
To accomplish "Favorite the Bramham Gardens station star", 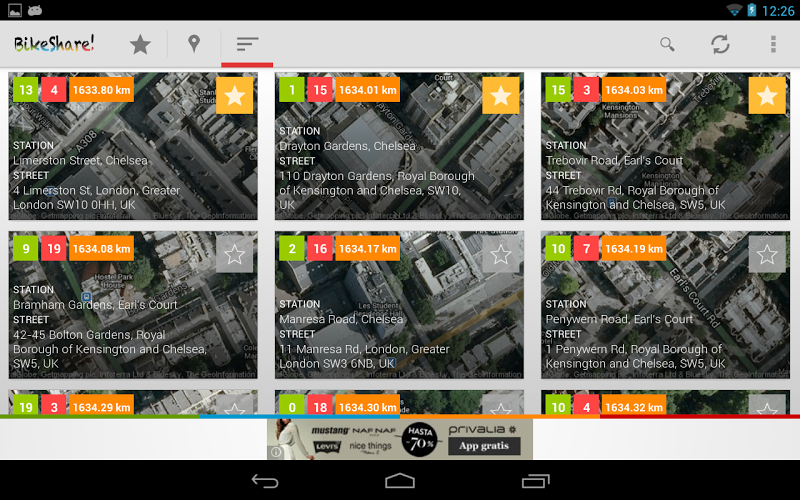I will (235, 254).
